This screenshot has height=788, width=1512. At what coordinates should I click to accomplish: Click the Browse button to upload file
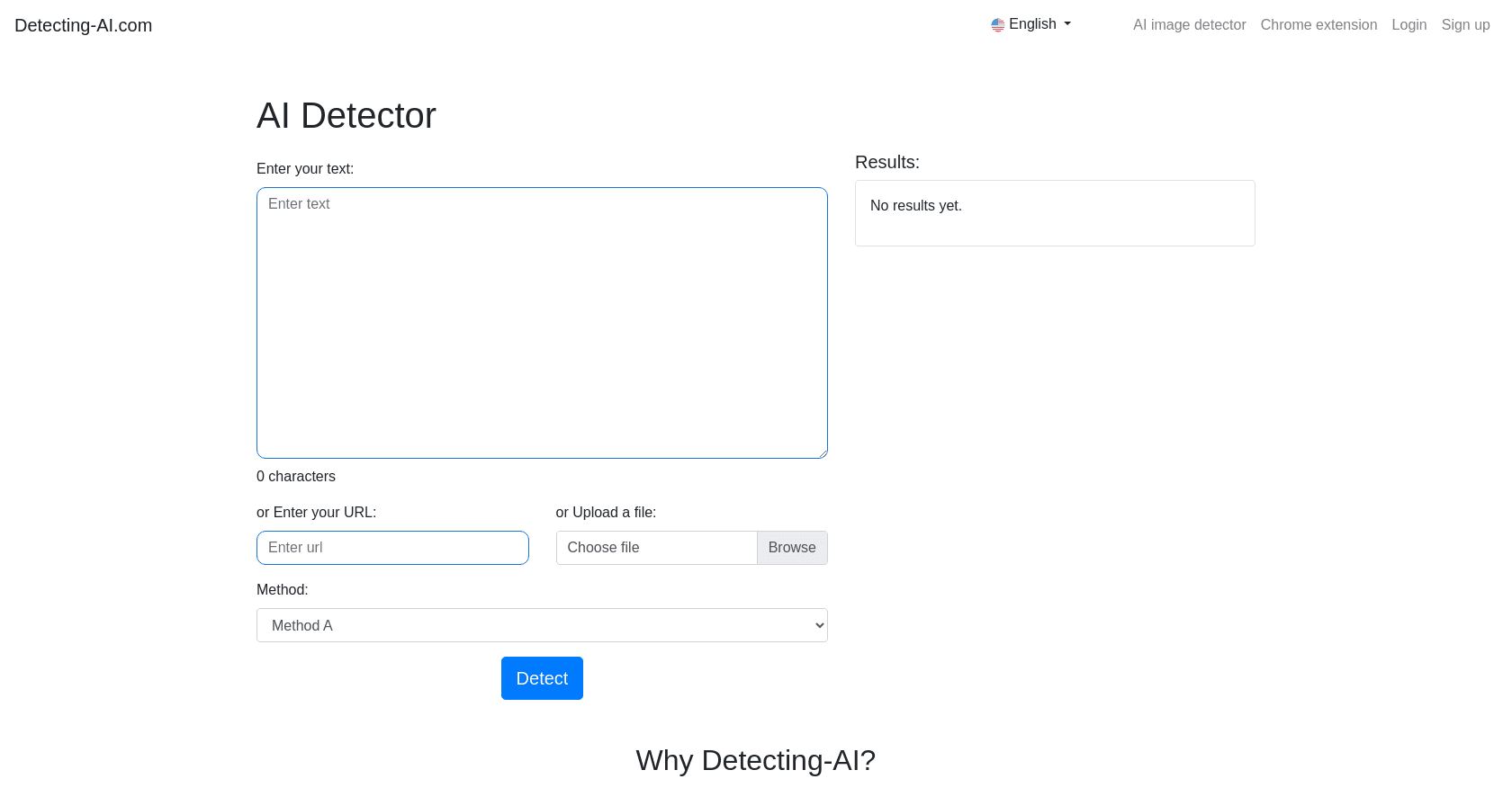pyautogui.click(x=791, y=547)
